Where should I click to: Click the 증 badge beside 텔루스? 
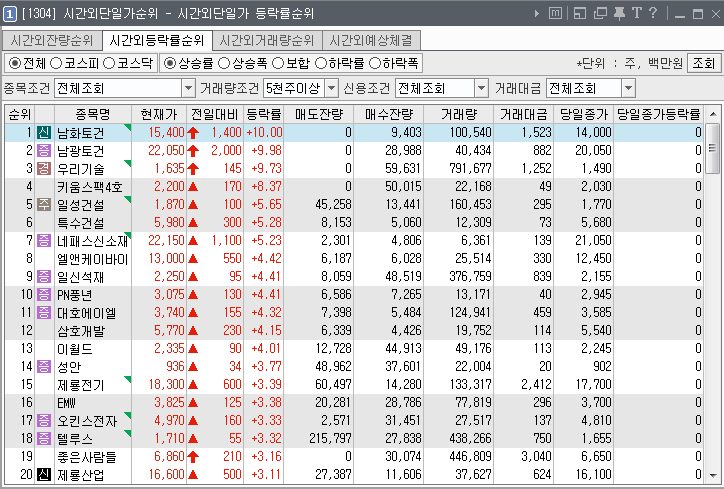click(x=44, y=439)
